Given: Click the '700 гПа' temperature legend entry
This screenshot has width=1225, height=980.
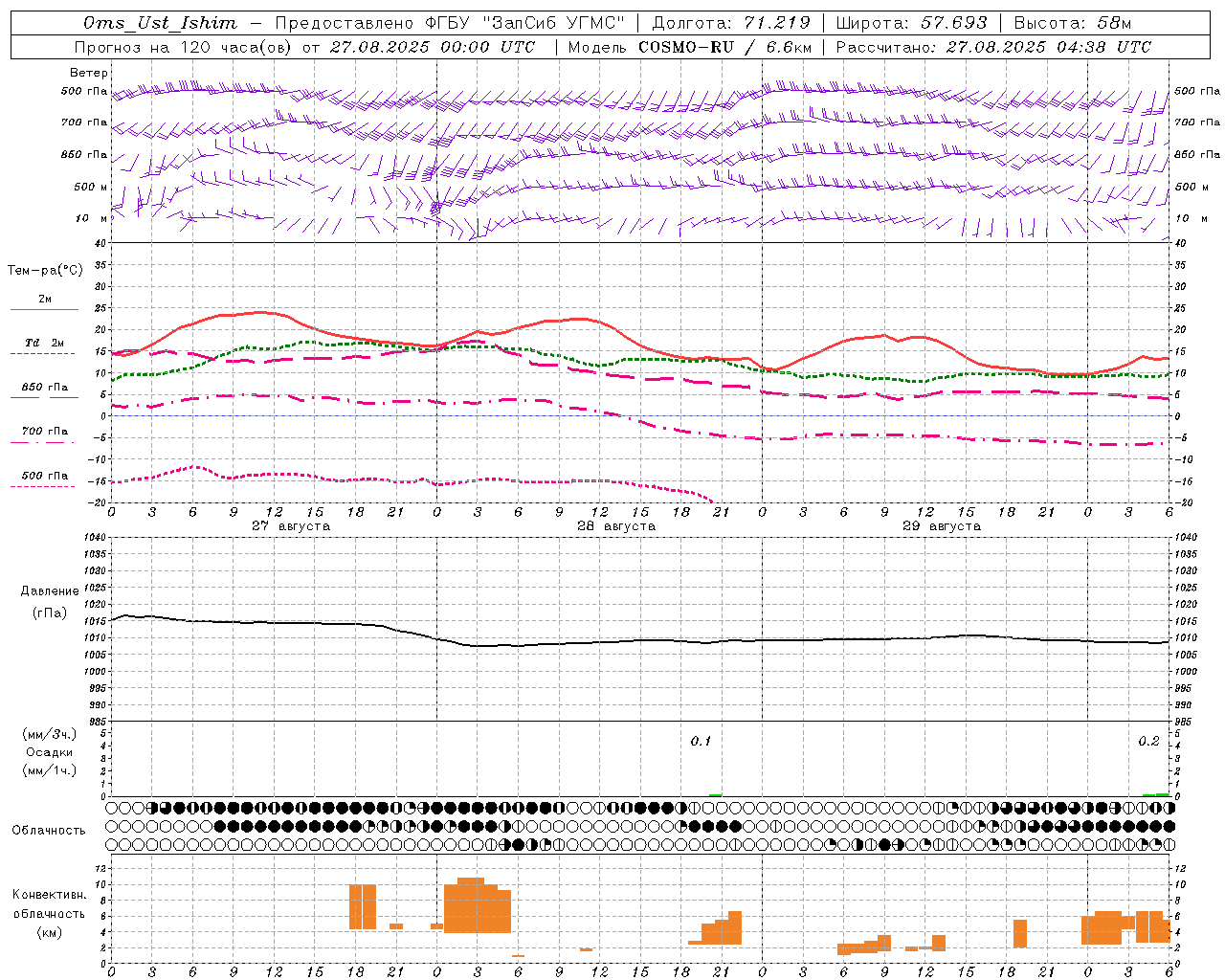Looking at the screenshot, I should 45,431.
